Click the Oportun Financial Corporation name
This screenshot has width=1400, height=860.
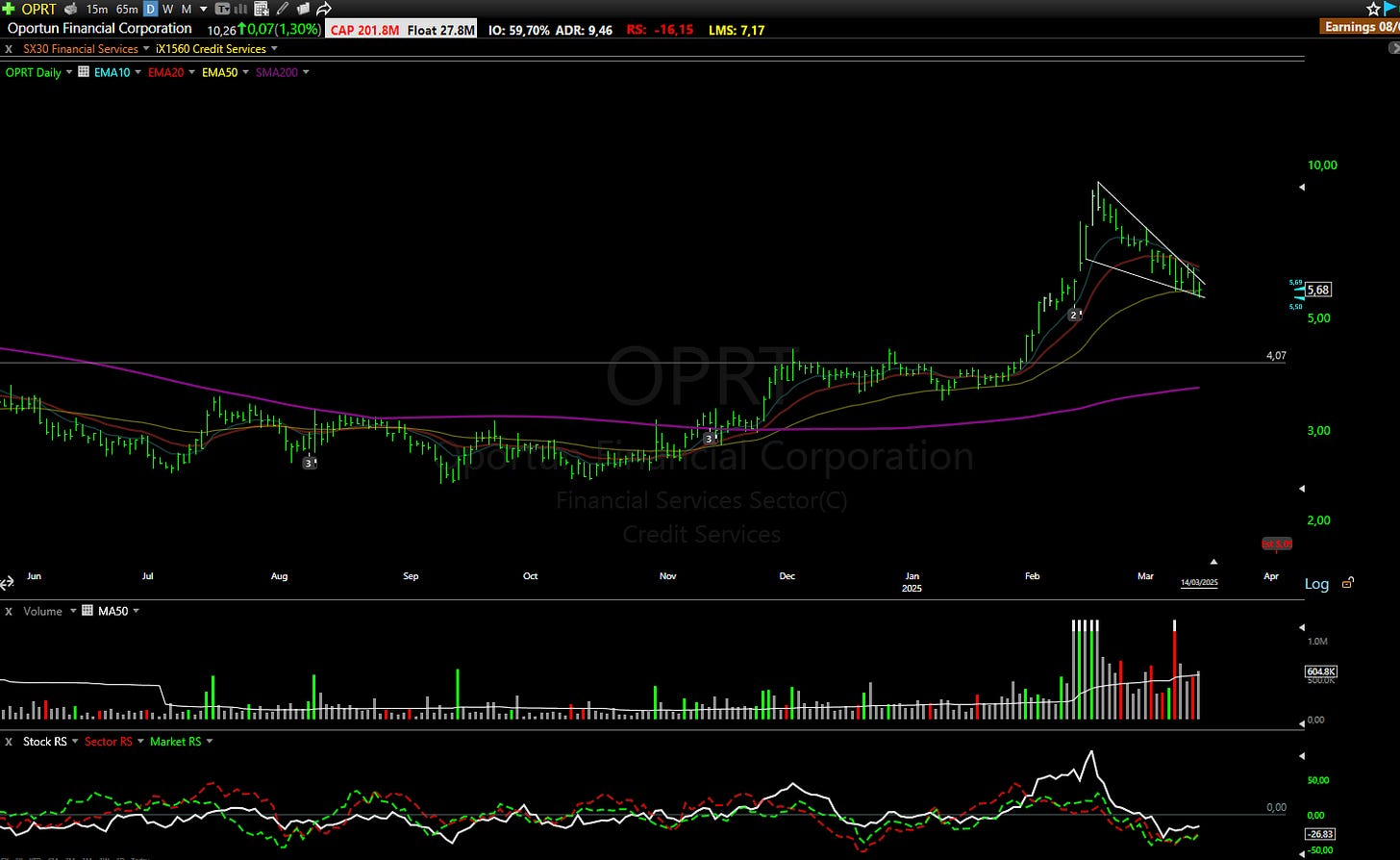click(100, 29)
